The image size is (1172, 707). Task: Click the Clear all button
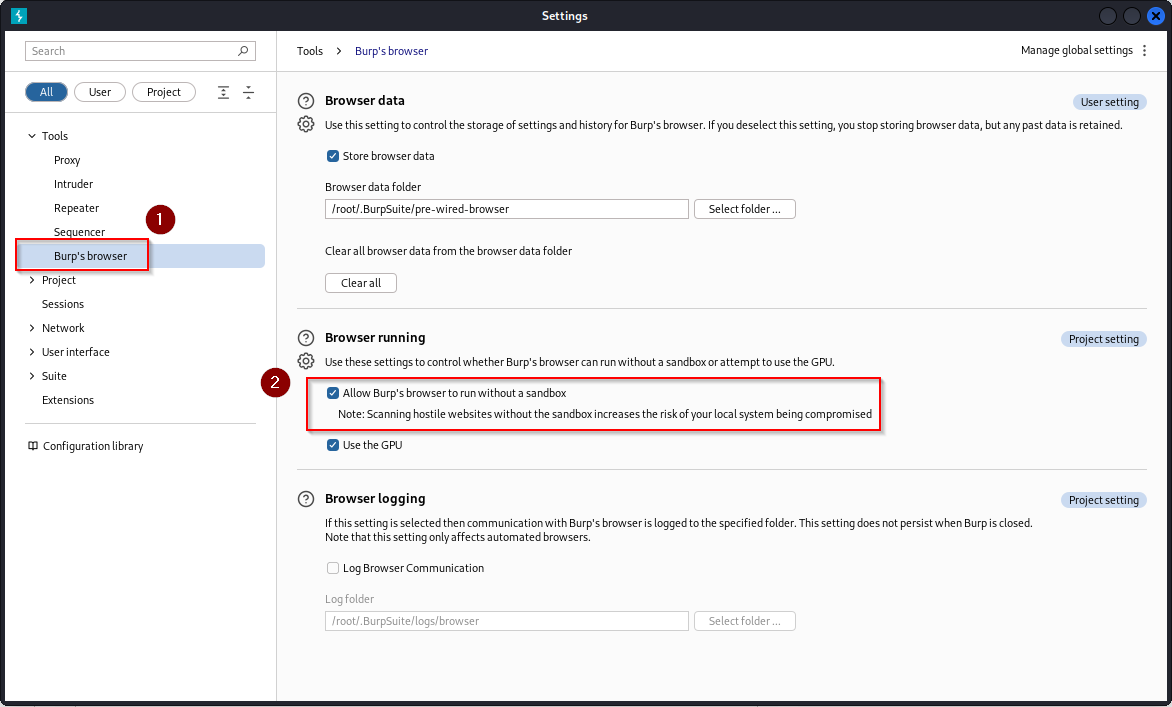point(361,283)
